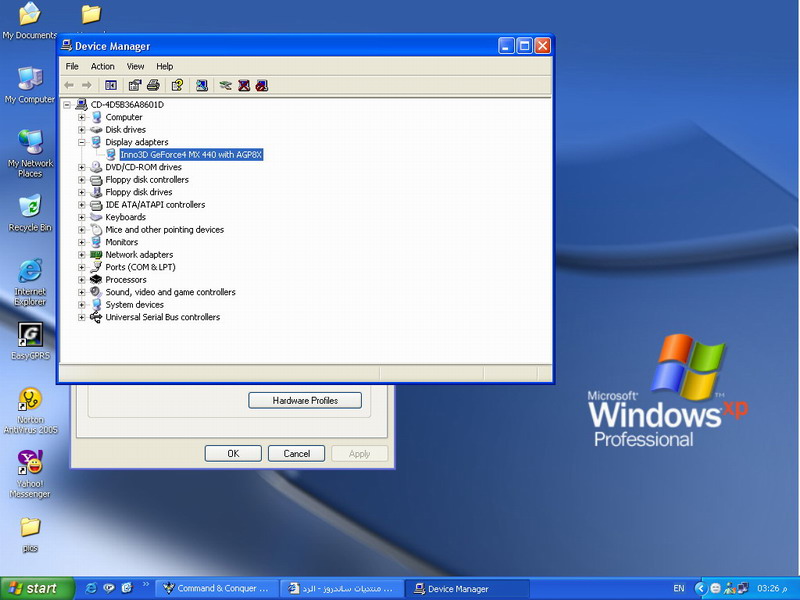Expand the Floppy disk controllers category
This screenshot has width=800, height=600.
[81, 180]
